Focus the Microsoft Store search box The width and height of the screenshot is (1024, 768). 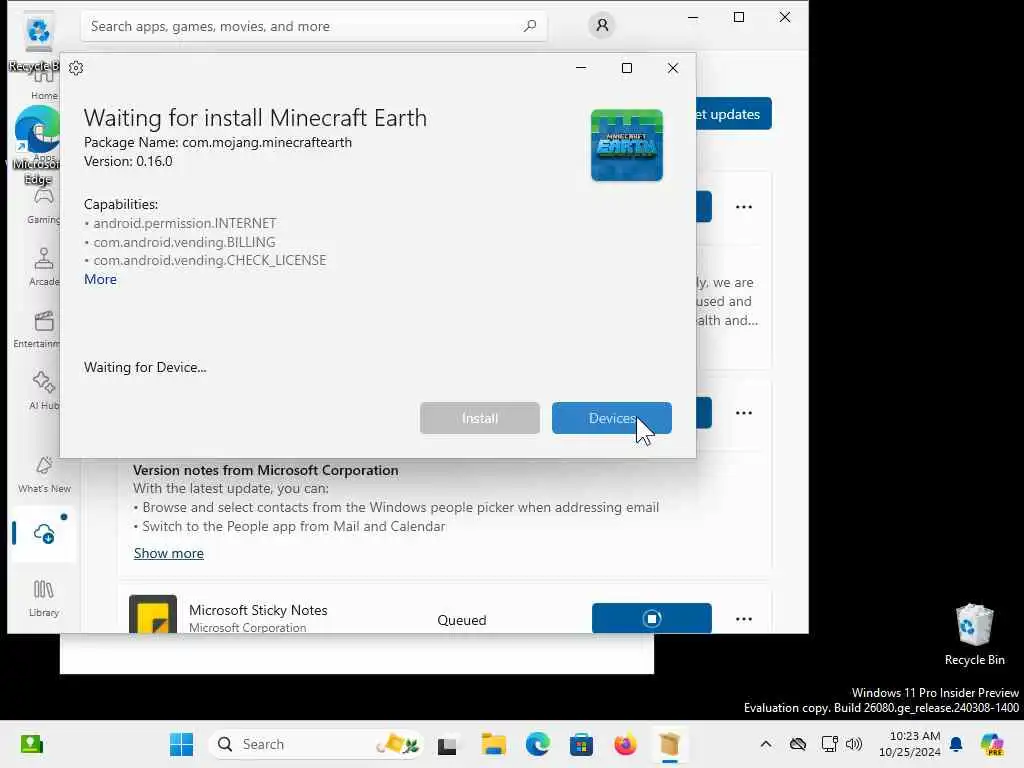313,26
